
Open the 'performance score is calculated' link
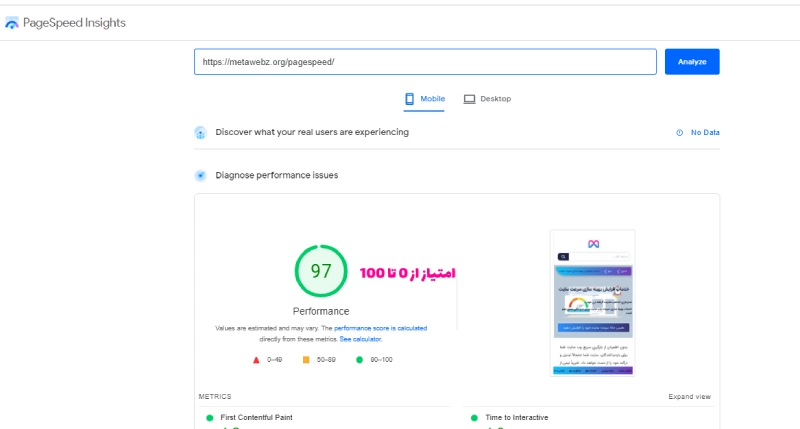point(381,329)
